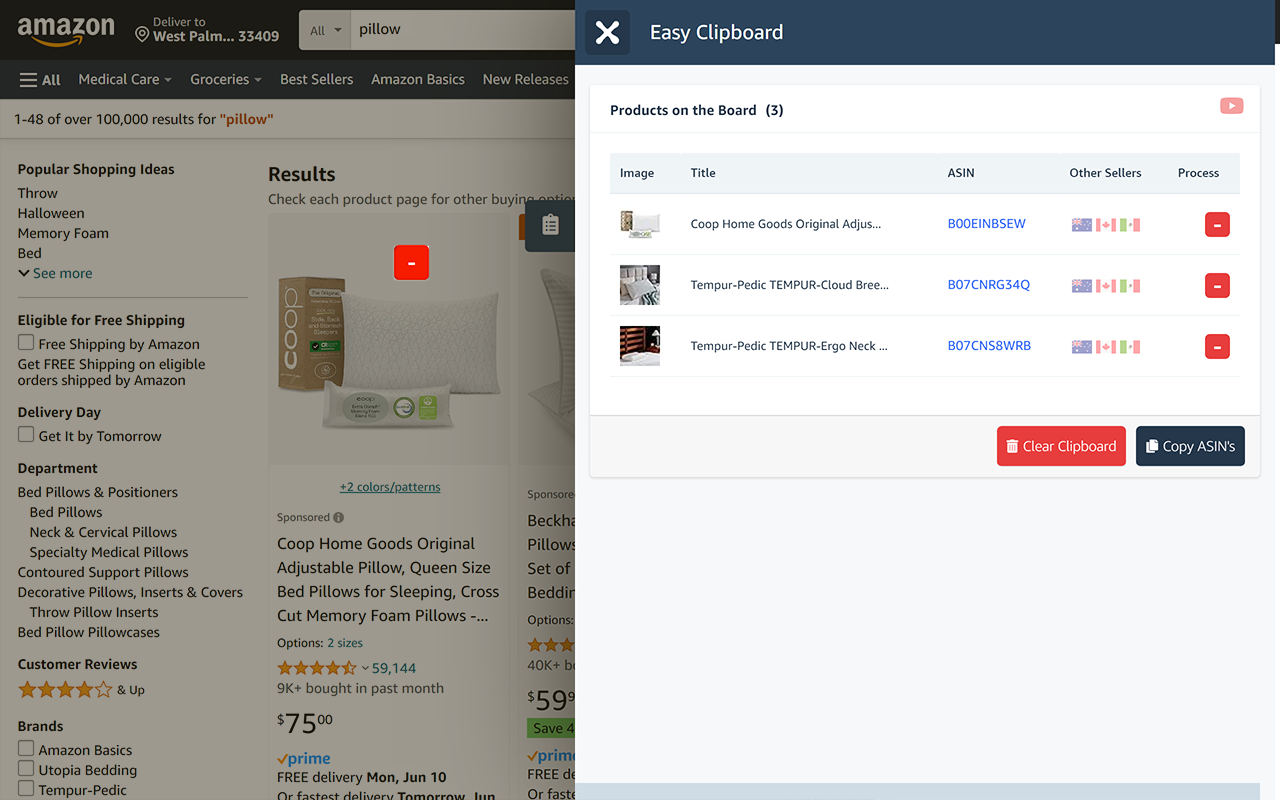
Task: Go to the Amazon logo home
Action: coord(66,31)
